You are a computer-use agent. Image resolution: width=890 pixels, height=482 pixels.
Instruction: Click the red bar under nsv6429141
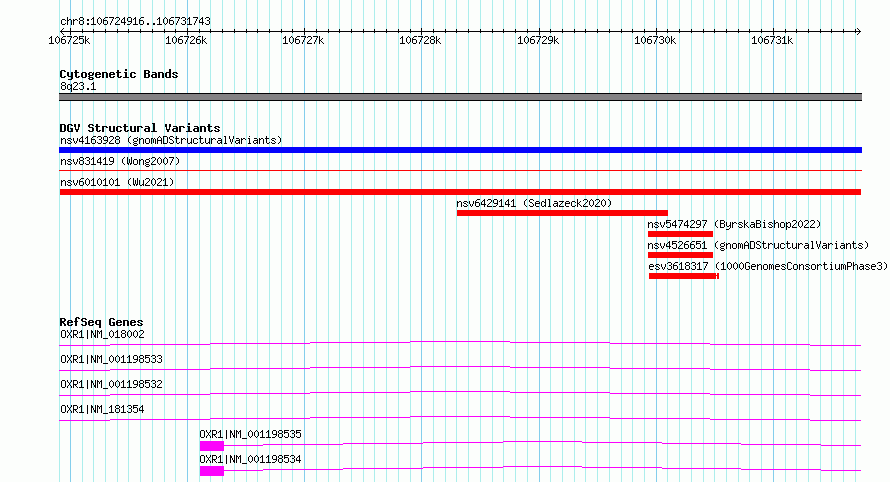point(562,213)
